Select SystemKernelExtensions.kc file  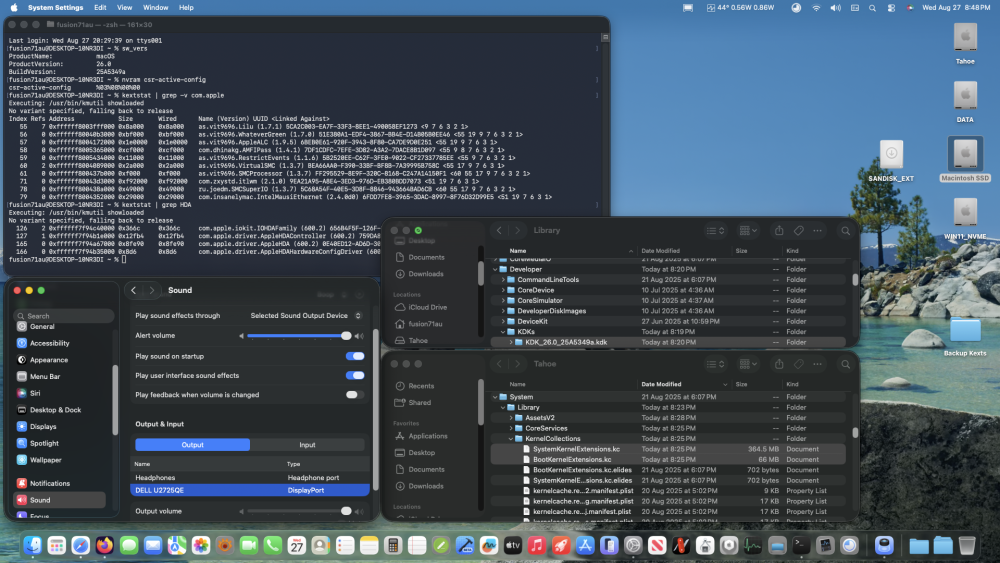(x=668, y=449)
